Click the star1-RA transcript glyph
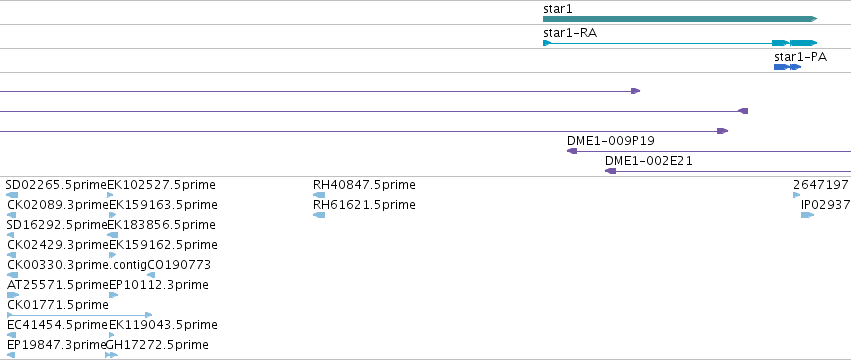 tap(679, 43)
